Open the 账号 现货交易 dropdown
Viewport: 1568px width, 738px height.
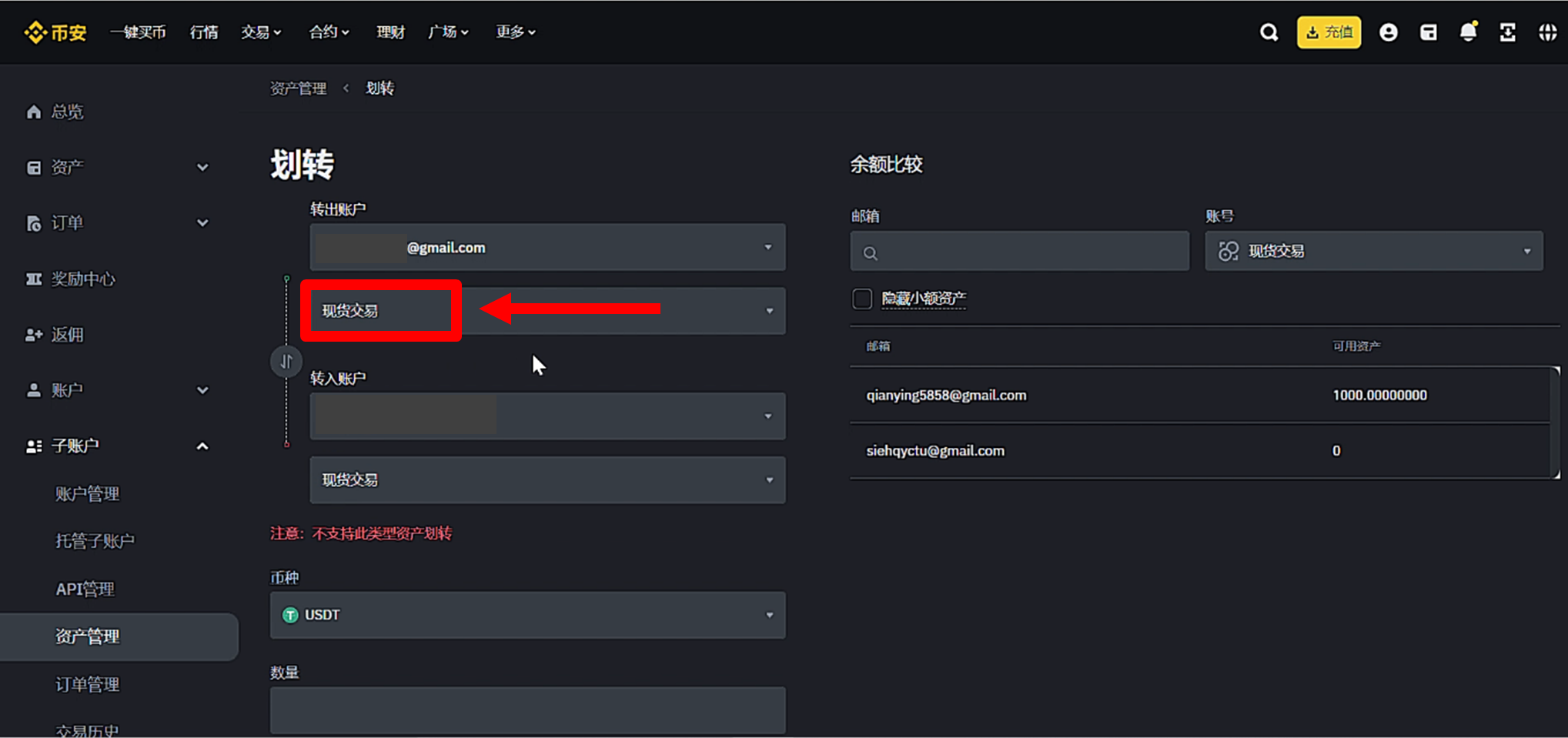point(1373,252)
